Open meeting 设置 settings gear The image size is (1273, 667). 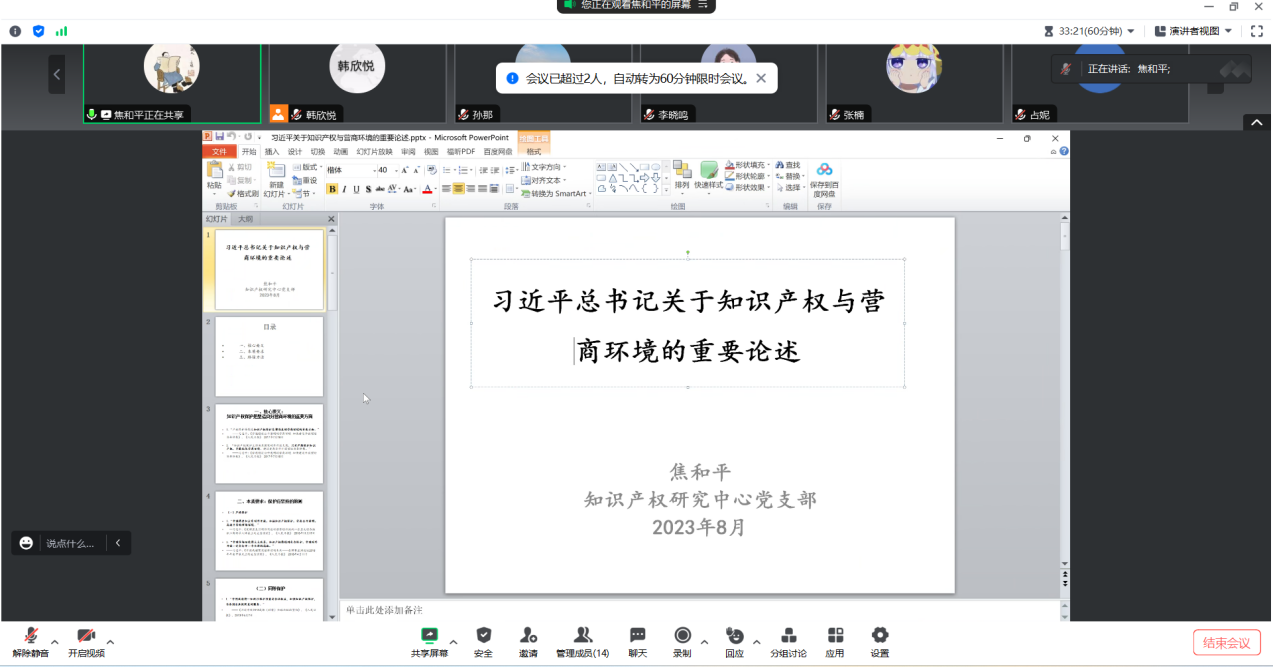point(880,635)
